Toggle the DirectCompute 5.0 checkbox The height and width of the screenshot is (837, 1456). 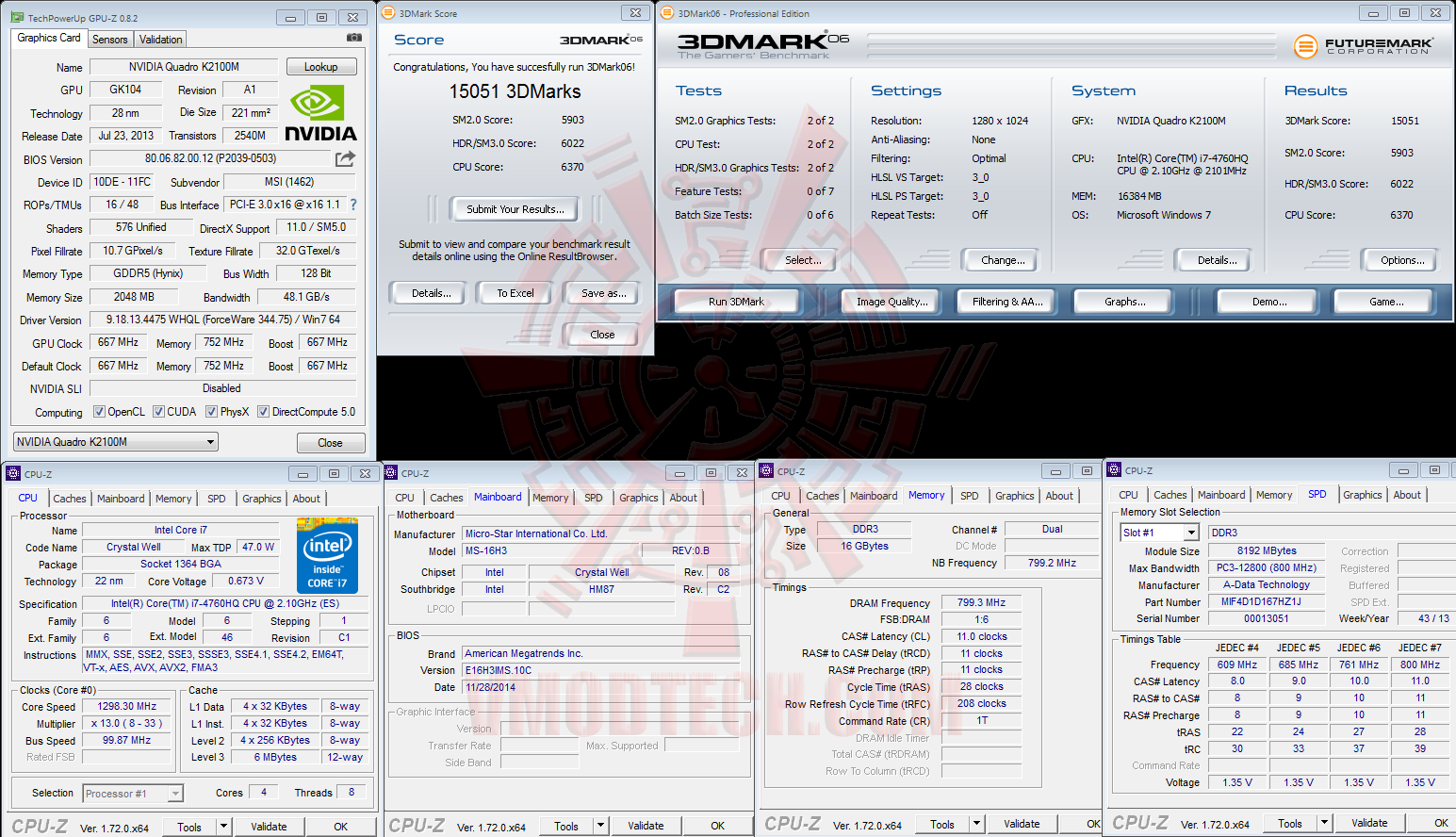click(263, 412)
